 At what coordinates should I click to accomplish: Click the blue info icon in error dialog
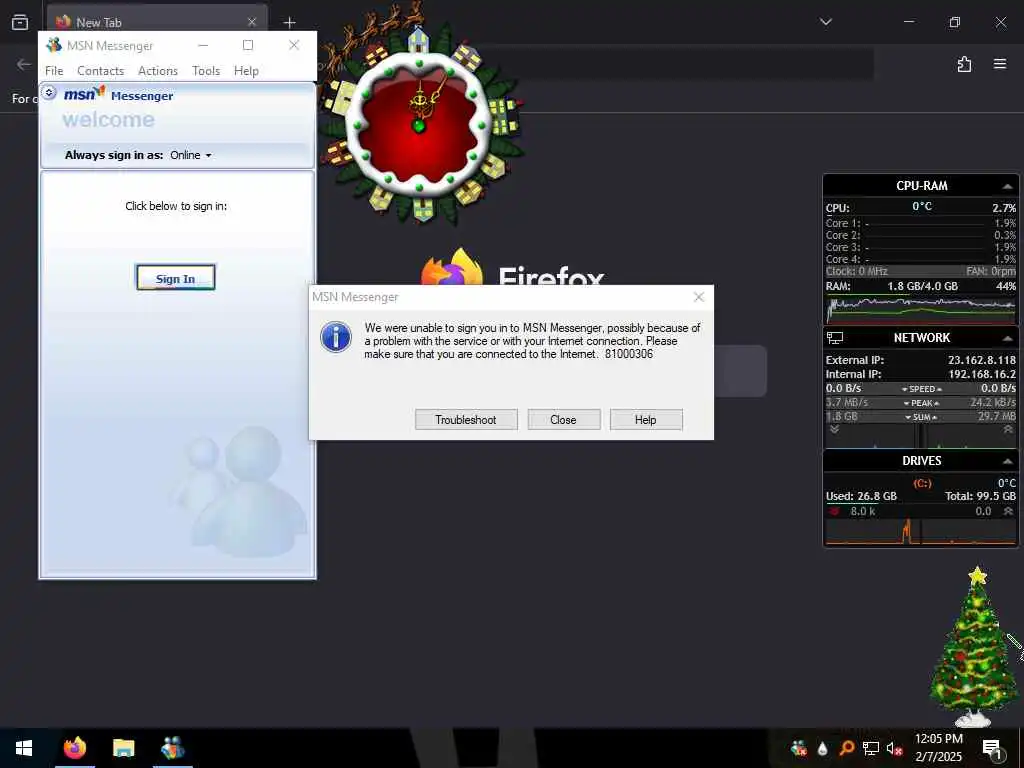(336, 337)
